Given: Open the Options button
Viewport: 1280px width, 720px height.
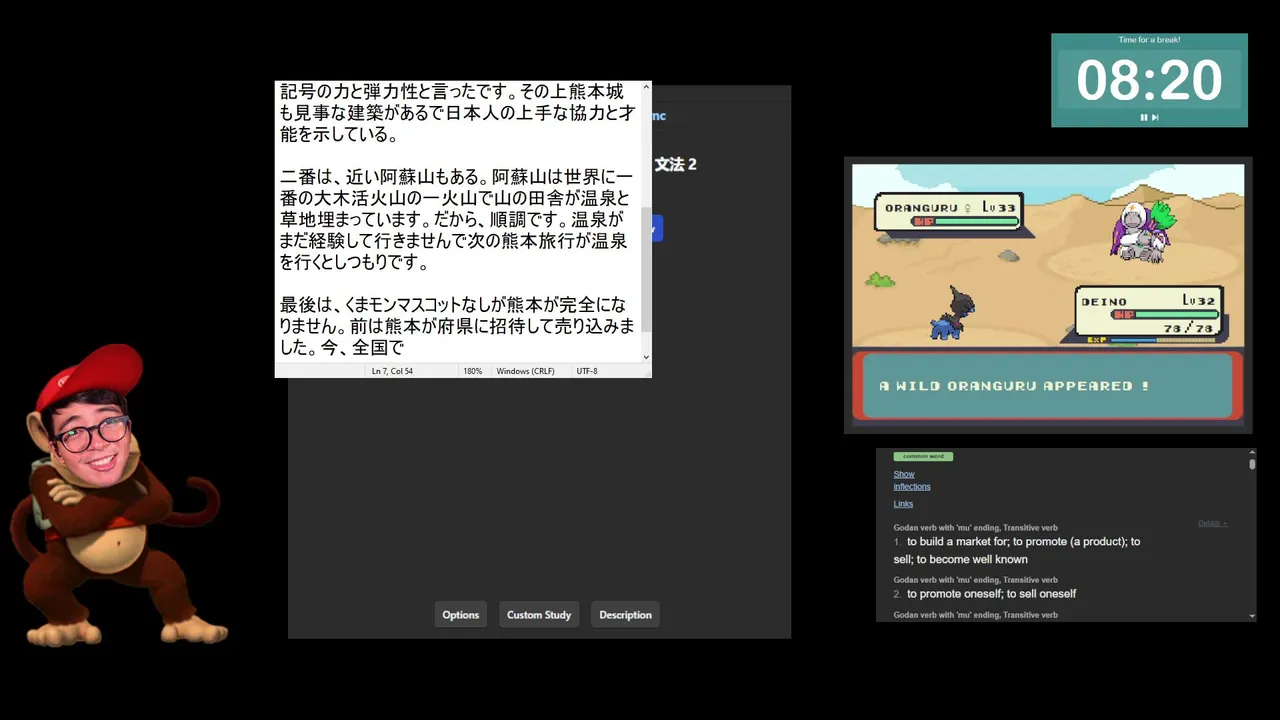Looking at the screenshot, I should pos(461,615).
